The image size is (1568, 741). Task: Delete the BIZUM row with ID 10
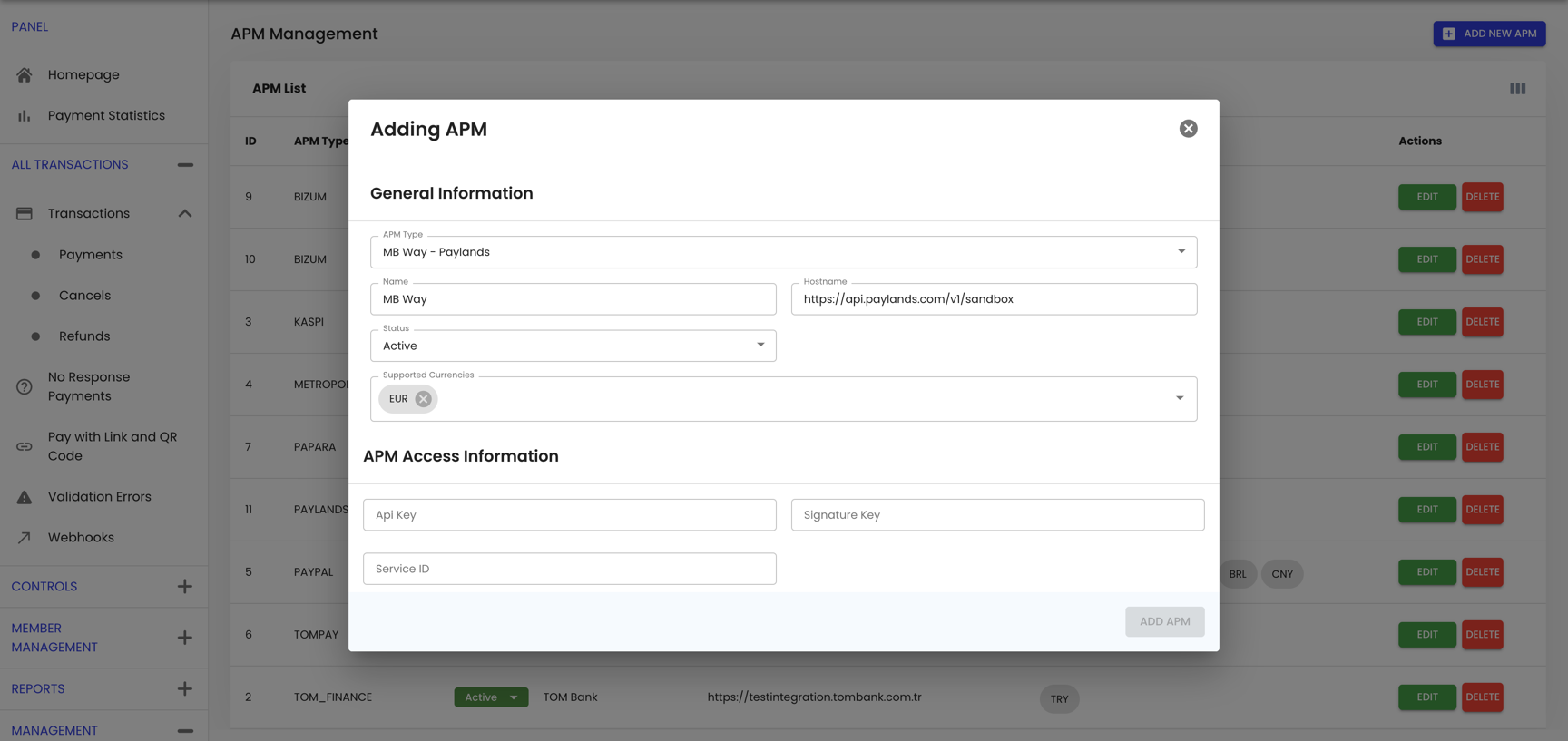click(x=1483, y=259)
